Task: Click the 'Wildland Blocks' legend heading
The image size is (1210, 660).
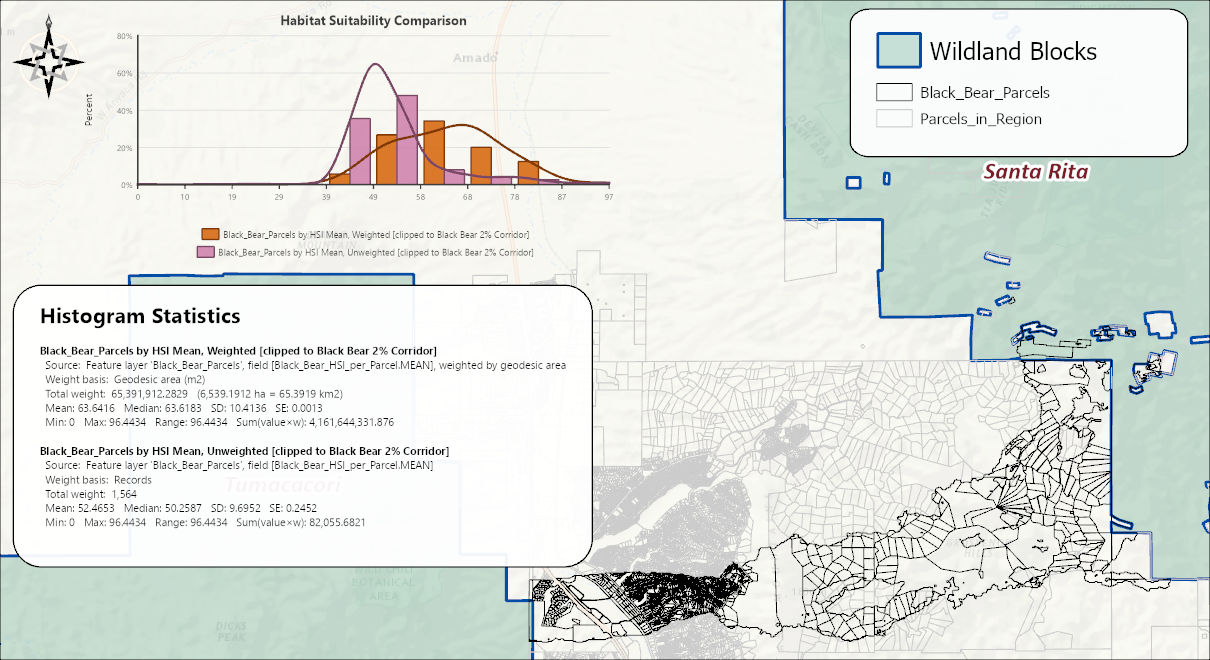Action: 1013,51
